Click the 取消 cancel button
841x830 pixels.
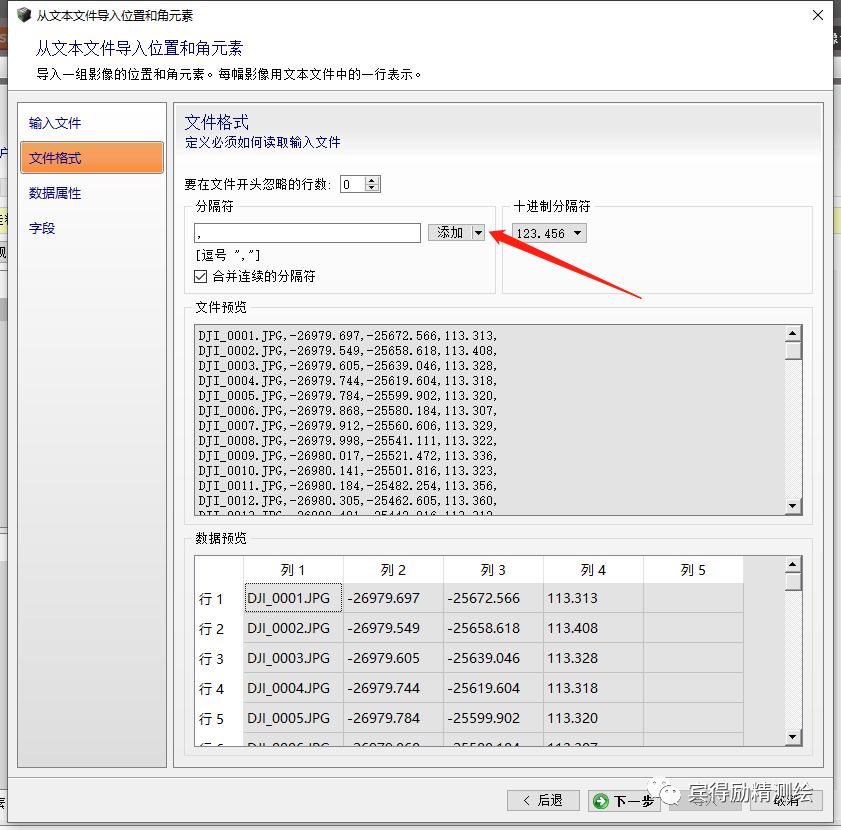click(x=786, y=800)
